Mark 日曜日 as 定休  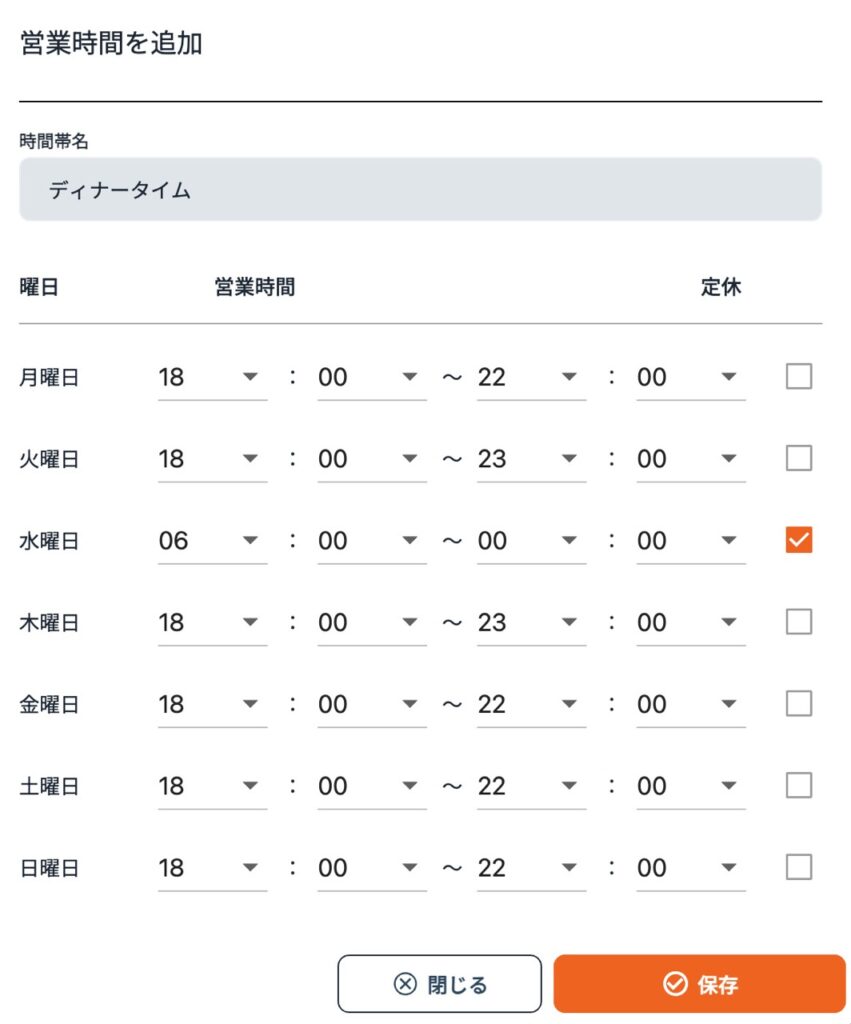click(799, 867)
